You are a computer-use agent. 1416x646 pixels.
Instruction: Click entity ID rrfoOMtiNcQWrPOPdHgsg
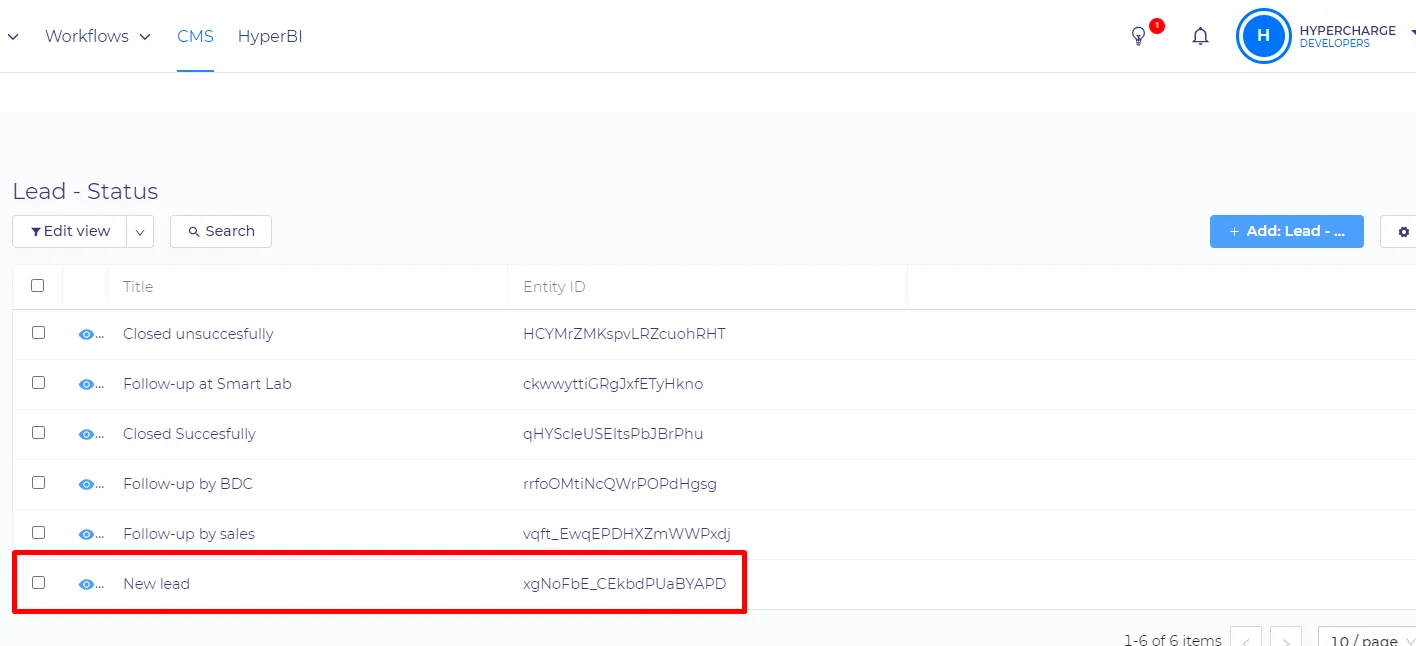pyautogui.click(x=620, y=484)
